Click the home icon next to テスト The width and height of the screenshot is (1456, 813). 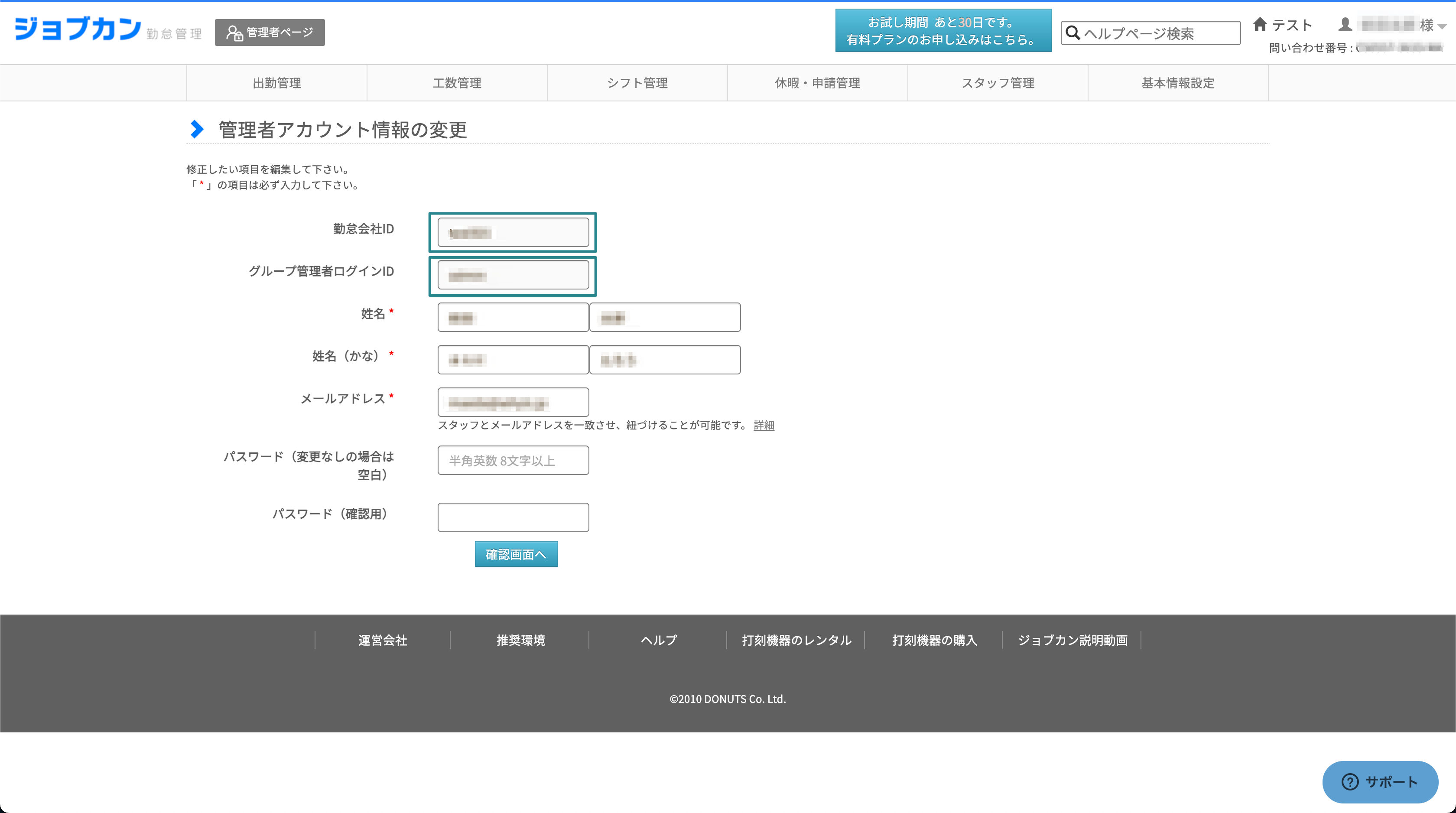(x=1260, y=24)
